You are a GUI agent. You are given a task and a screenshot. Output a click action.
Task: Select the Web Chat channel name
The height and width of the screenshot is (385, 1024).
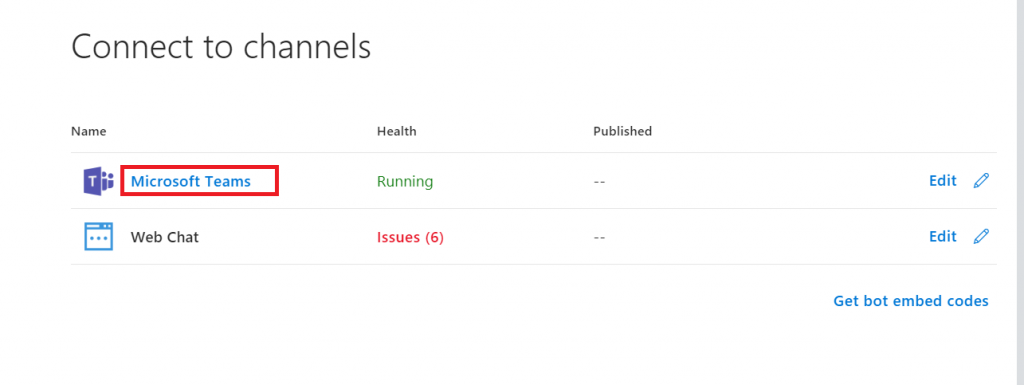pos(165,237)
